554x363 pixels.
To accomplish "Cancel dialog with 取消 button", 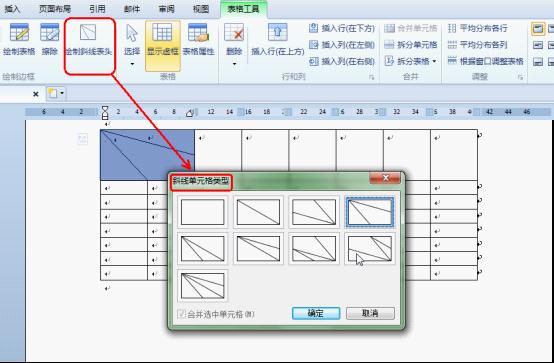I will pyautogui.click(x=370, y=313).
